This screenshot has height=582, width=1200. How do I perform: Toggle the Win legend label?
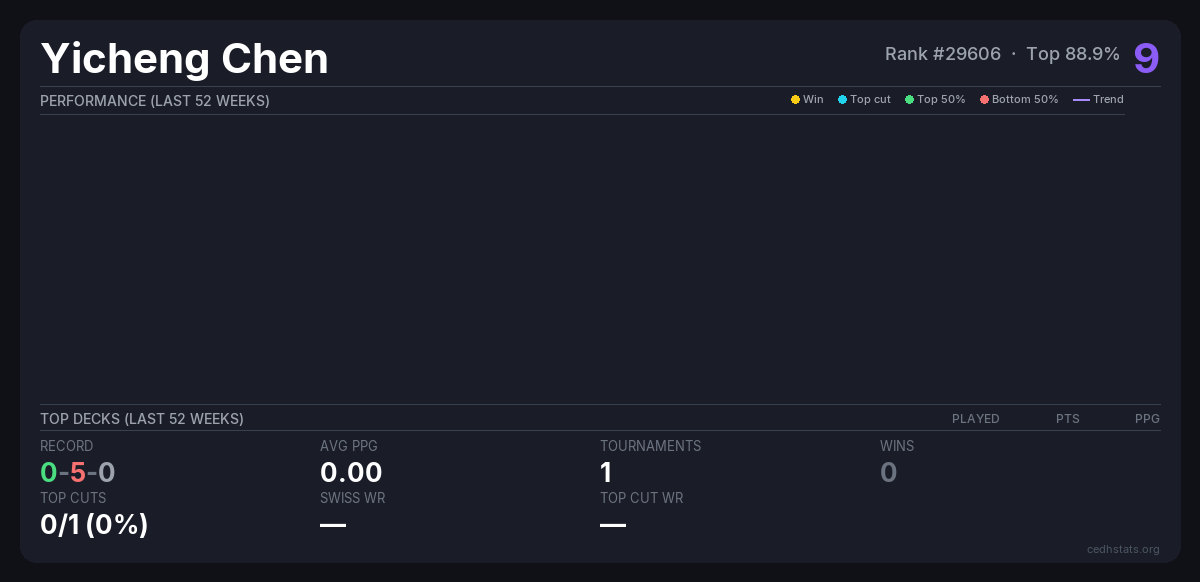click(813, 100)
